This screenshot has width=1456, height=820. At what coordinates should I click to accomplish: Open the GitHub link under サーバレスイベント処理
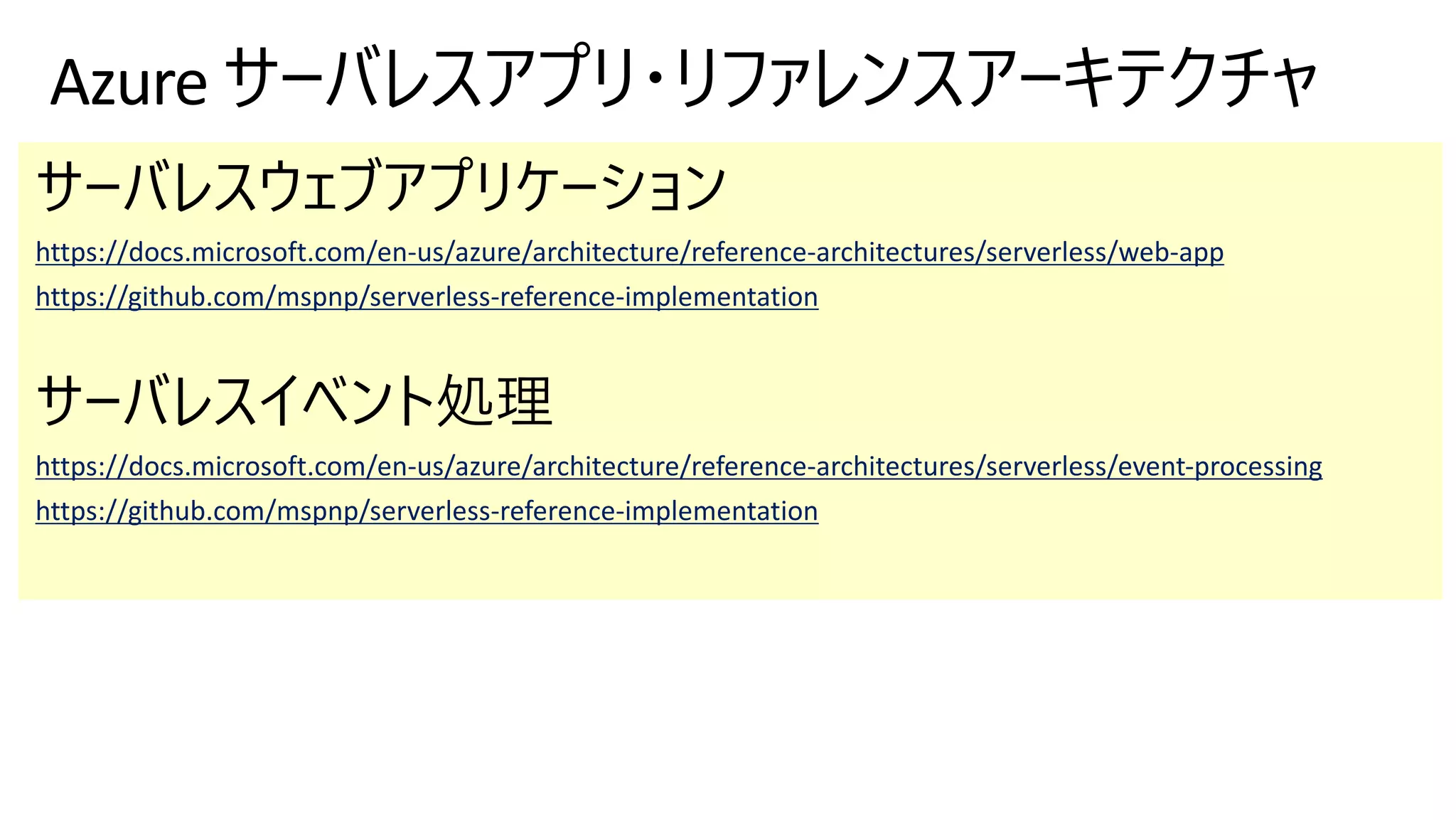(x=427, y=511)
